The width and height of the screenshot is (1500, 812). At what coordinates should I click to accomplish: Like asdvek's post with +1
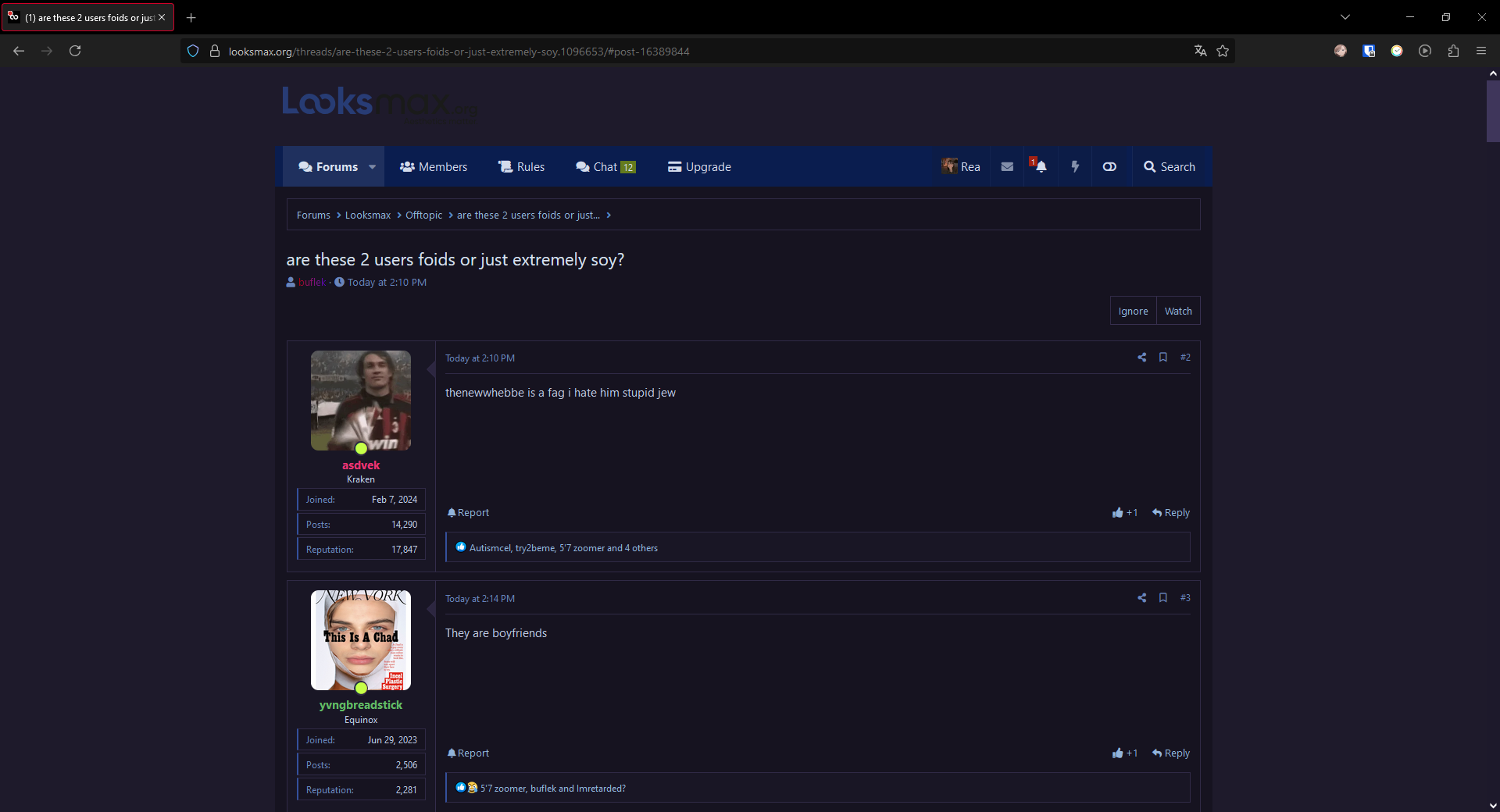(1125, 513)
